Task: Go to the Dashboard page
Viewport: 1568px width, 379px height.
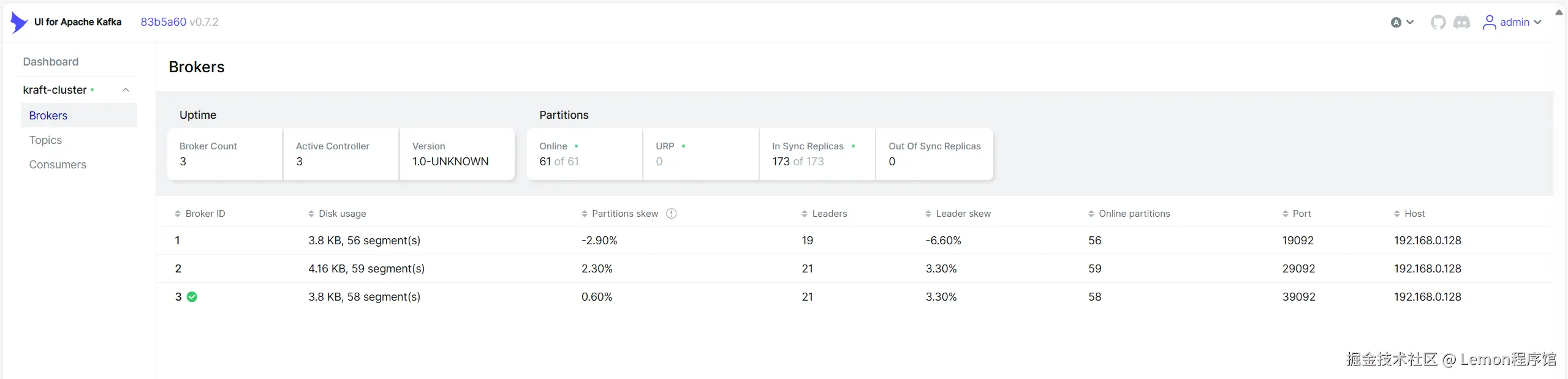Action: click(x=51, y=62)
